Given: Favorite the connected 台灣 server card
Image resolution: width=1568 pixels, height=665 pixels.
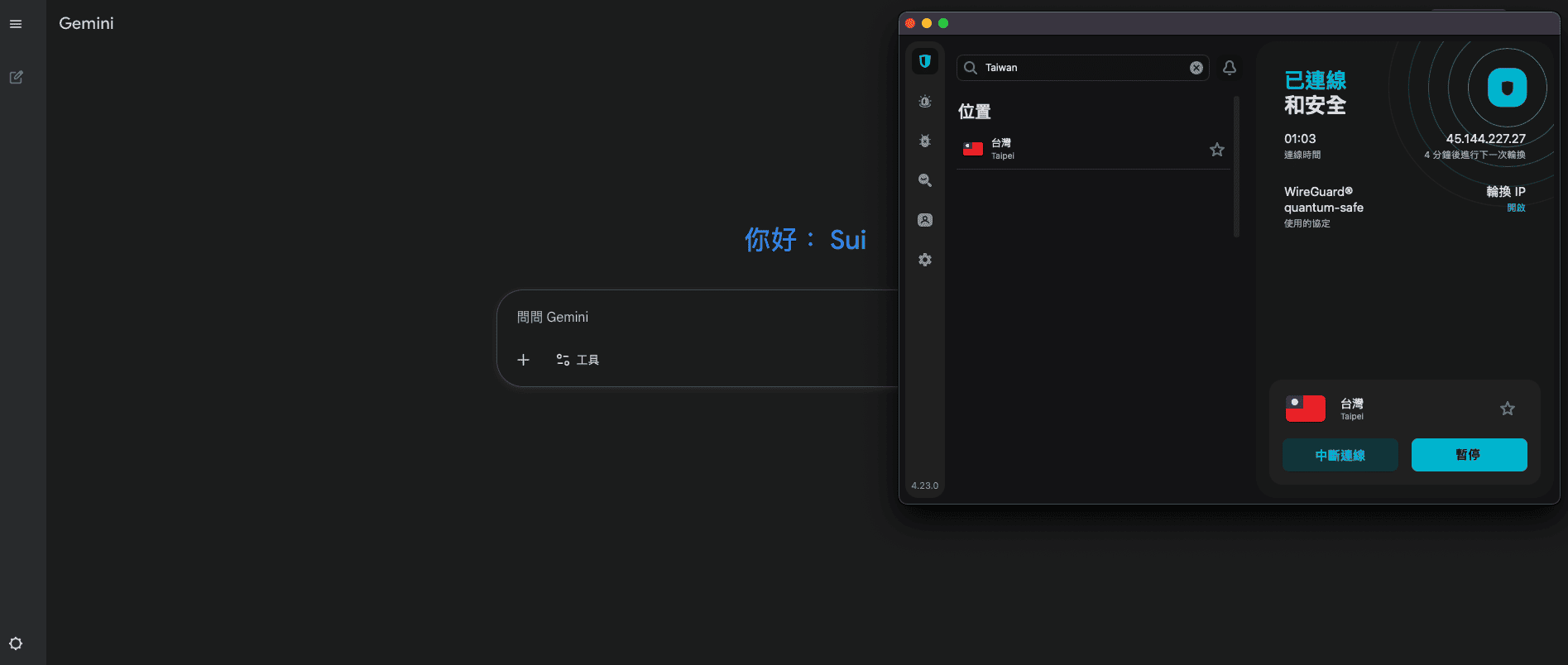Looking at the screenshot, I should point(1508,409).
